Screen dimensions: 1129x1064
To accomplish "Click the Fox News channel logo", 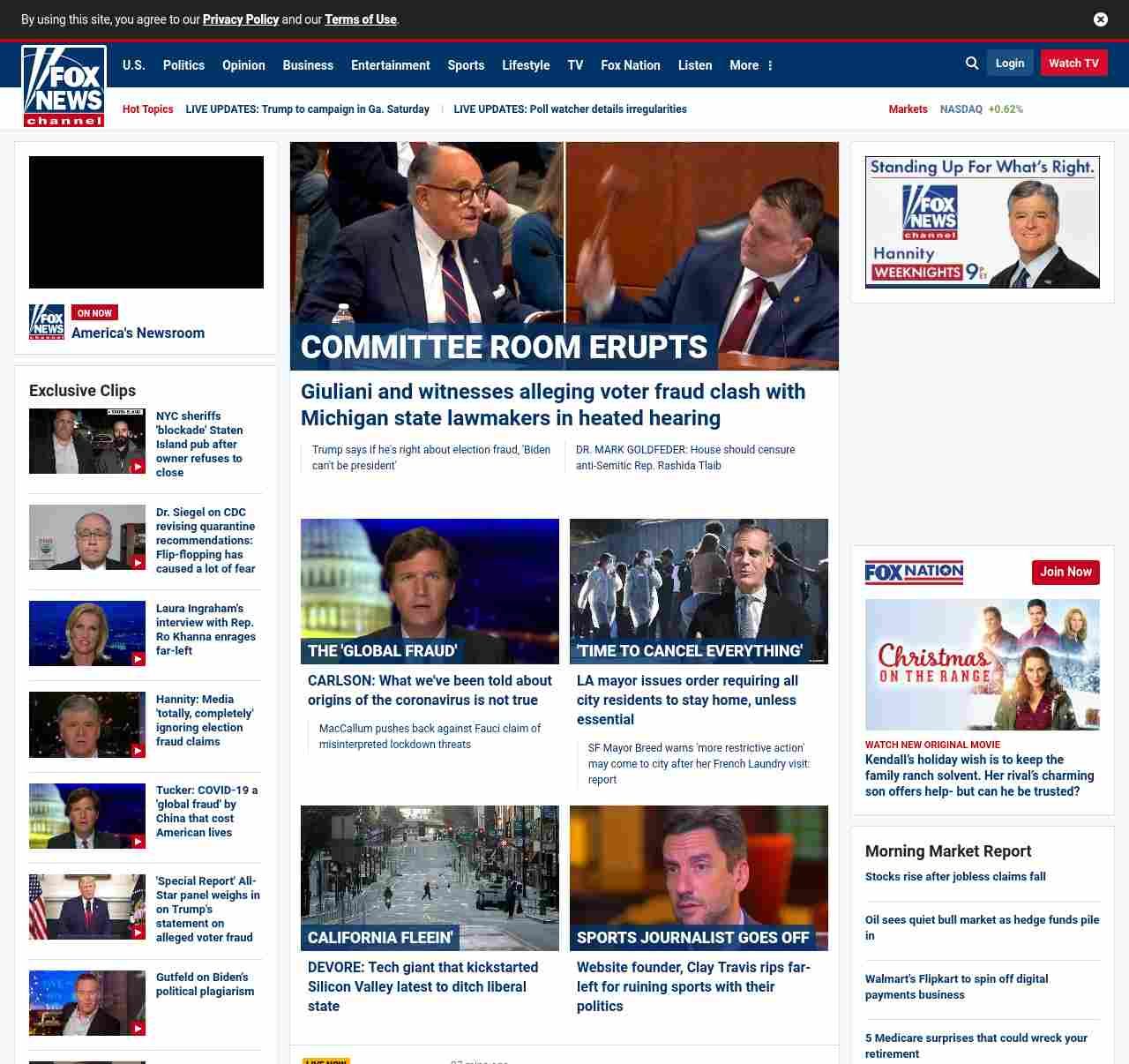I will 64,86.
